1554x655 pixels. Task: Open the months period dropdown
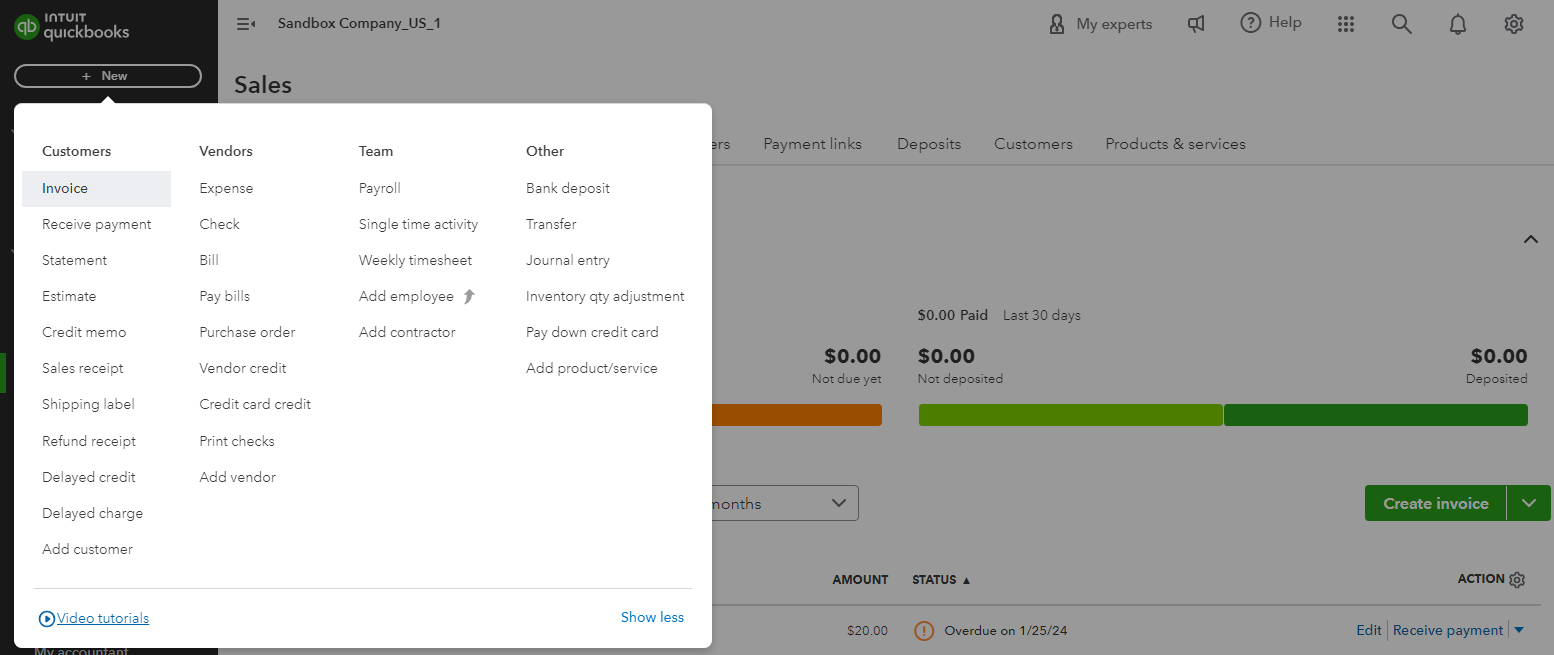pyautogui.click(x=838, y=503)
